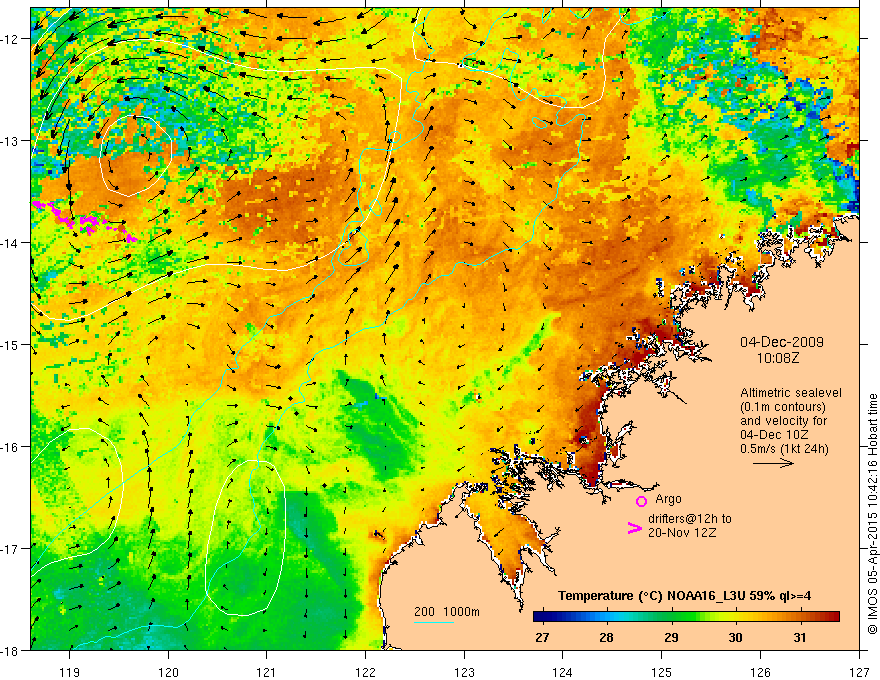The image size is (880, 680).
Task: Click the latitude axis label -14
Action: 11,243
